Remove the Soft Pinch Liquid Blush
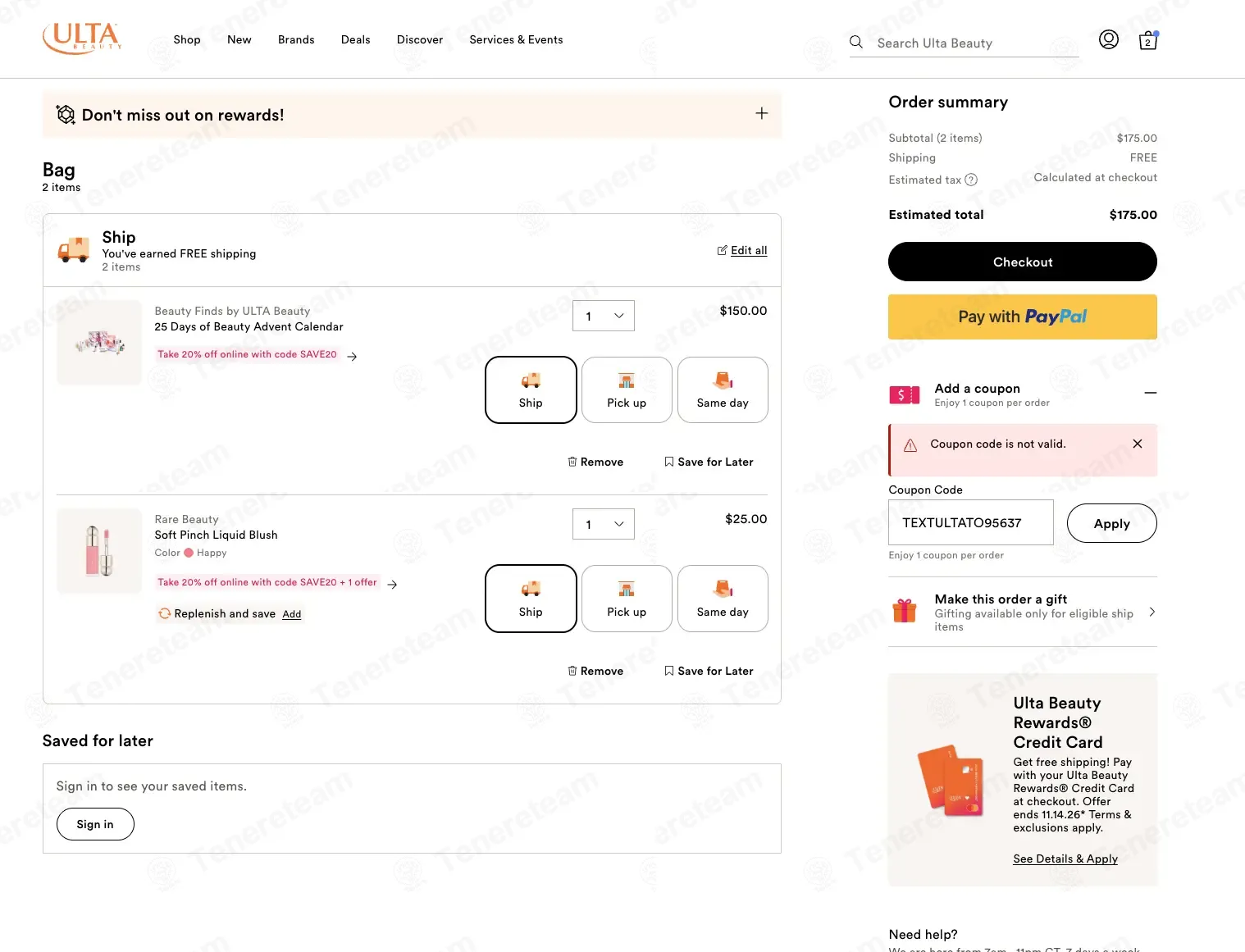The image size is (1245, 952). [595, 671]
